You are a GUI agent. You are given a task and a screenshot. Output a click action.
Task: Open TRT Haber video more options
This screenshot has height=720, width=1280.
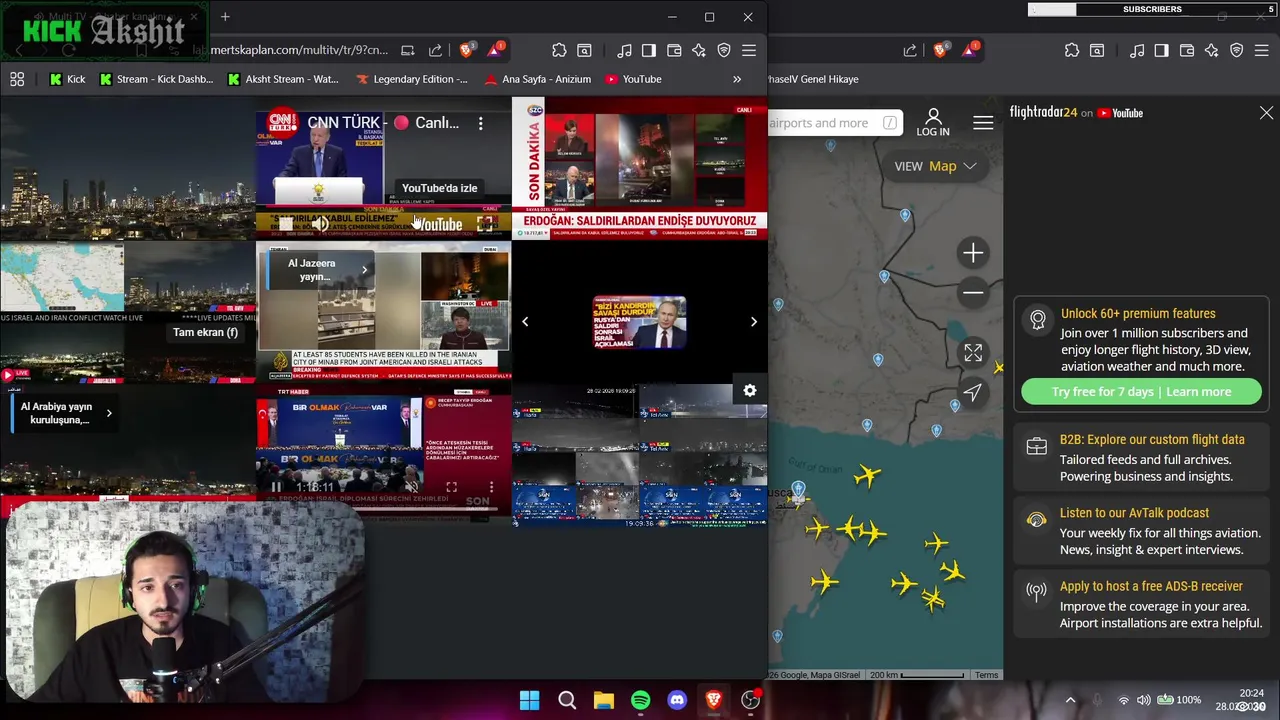[x=491, y=487]
